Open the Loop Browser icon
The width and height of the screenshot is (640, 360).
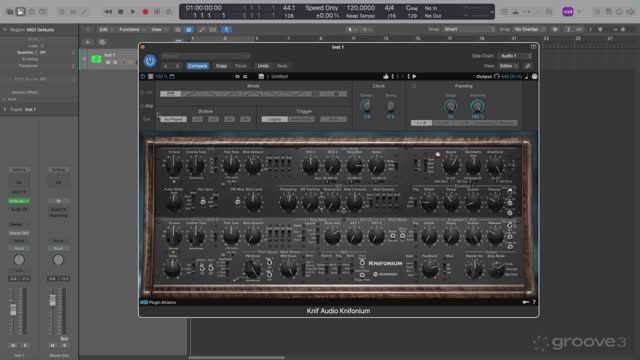click(x=619, y=12)
